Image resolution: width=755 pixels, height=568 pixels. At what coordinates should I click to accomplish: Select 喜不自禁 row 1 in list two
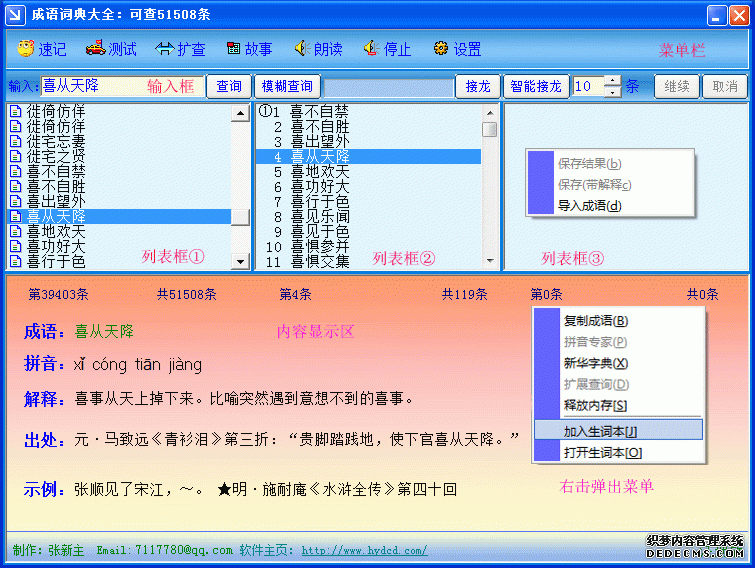[368, 112]
